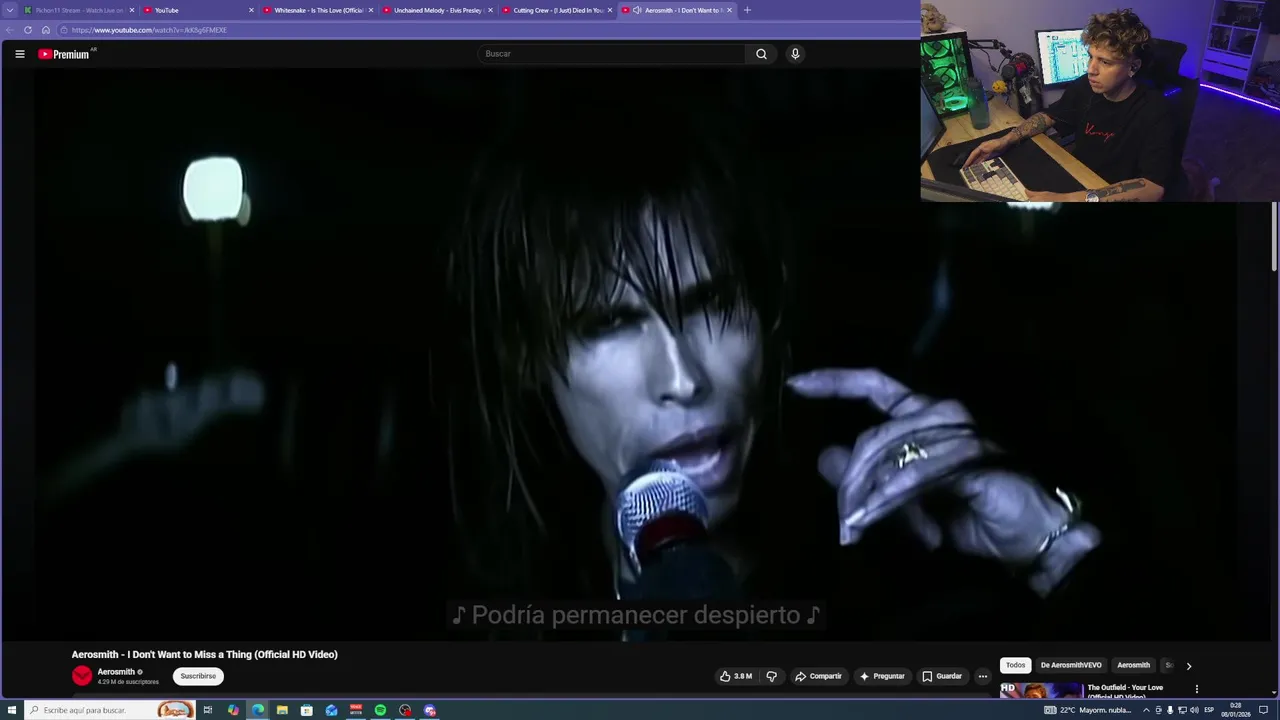This screenshot has height=720, width=1280.
Task: Click the Buscar search field
Action: click(611, 54)
